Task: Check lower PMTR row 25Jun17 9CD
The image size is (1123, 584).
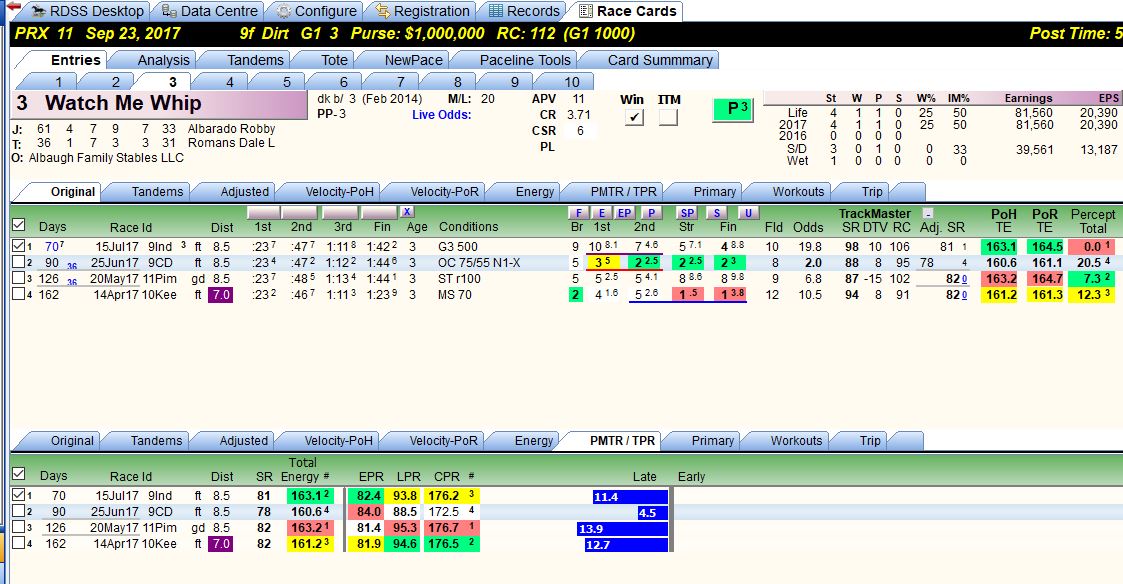Action: 19,511
